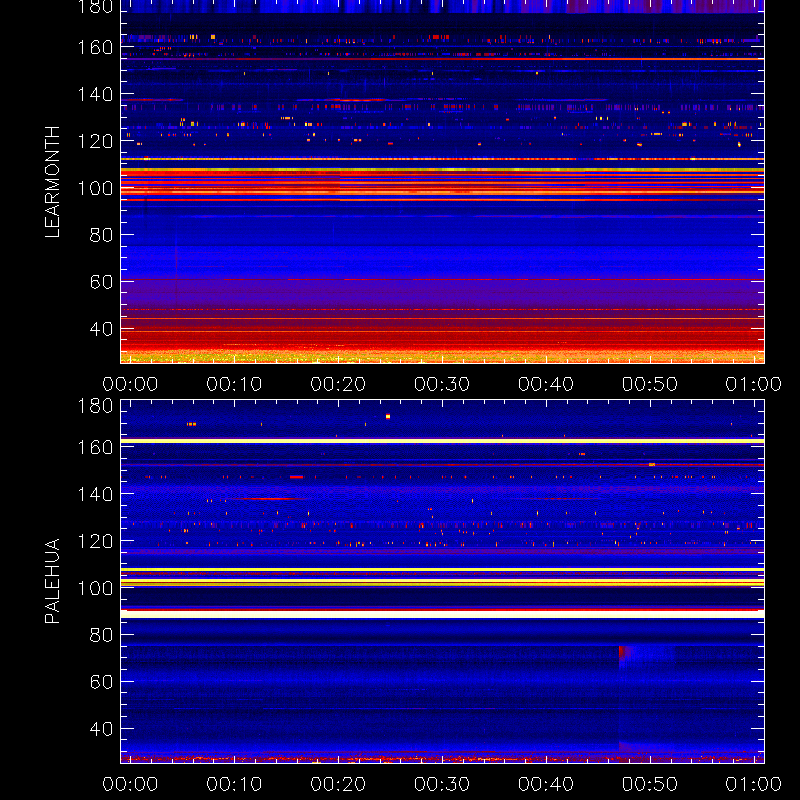Viewport: 800px width, 800px height.
Task: Select the 140 tick label on the Learmonth plot
Action: click(95, 94)
